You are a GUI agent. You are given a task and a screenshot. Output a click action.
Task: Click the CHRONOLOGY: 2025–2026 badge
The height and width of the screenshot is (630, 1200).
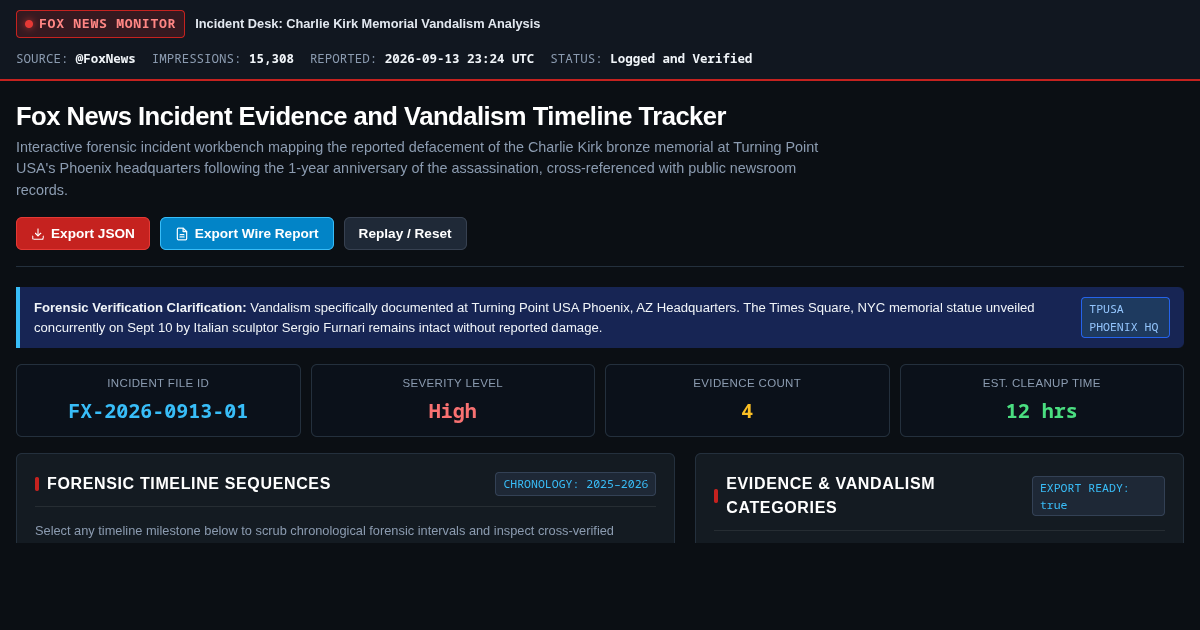tap(575, 484)
